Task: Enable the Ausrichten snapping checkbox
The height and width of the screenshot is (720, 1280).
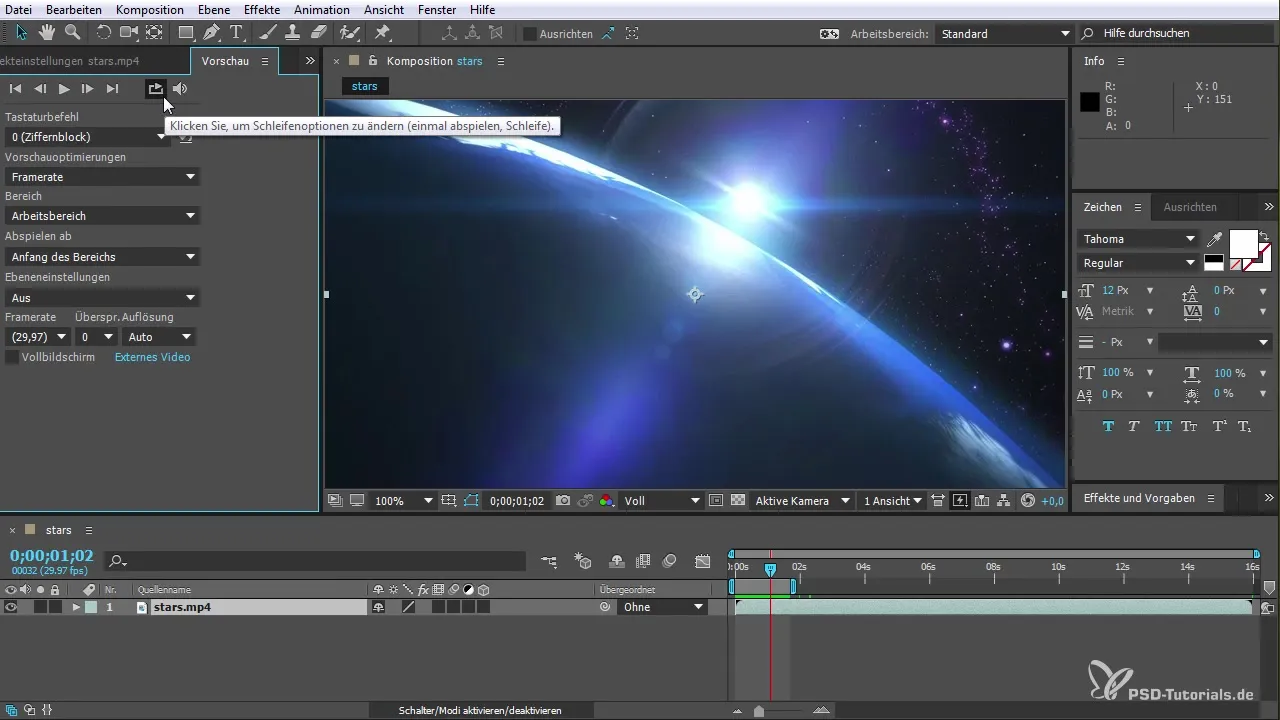Action: point(530,34)
